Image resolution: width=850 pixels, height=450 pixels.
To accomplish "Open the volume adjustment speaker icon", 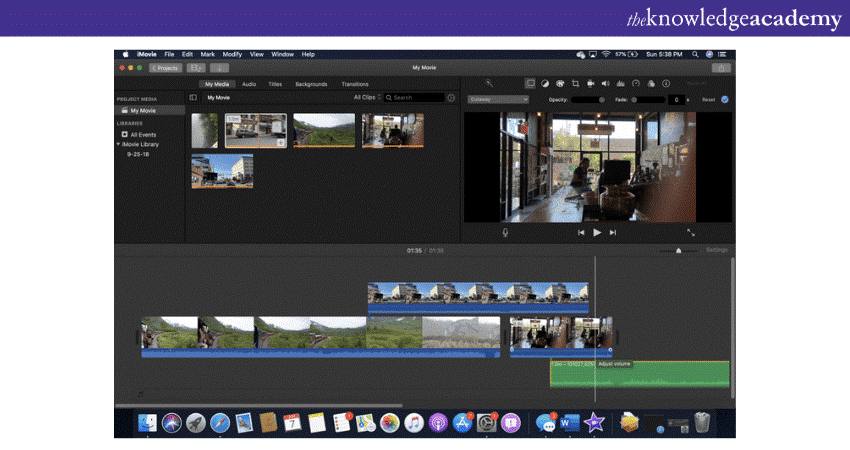I will click(x=606, y=84).
